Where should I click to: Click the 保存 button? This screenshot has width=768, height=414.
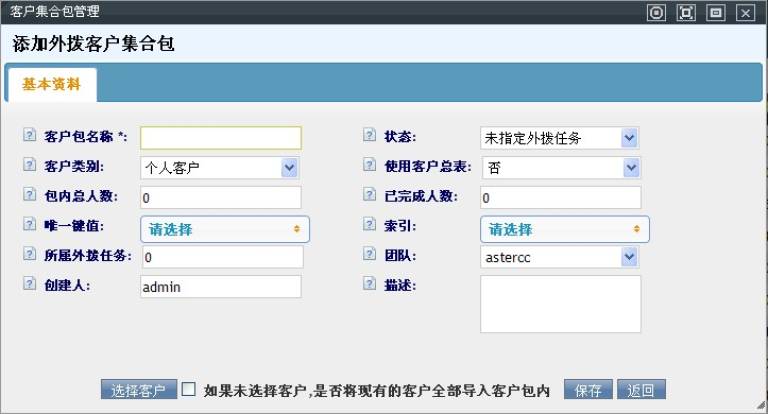tap(588, 390)
